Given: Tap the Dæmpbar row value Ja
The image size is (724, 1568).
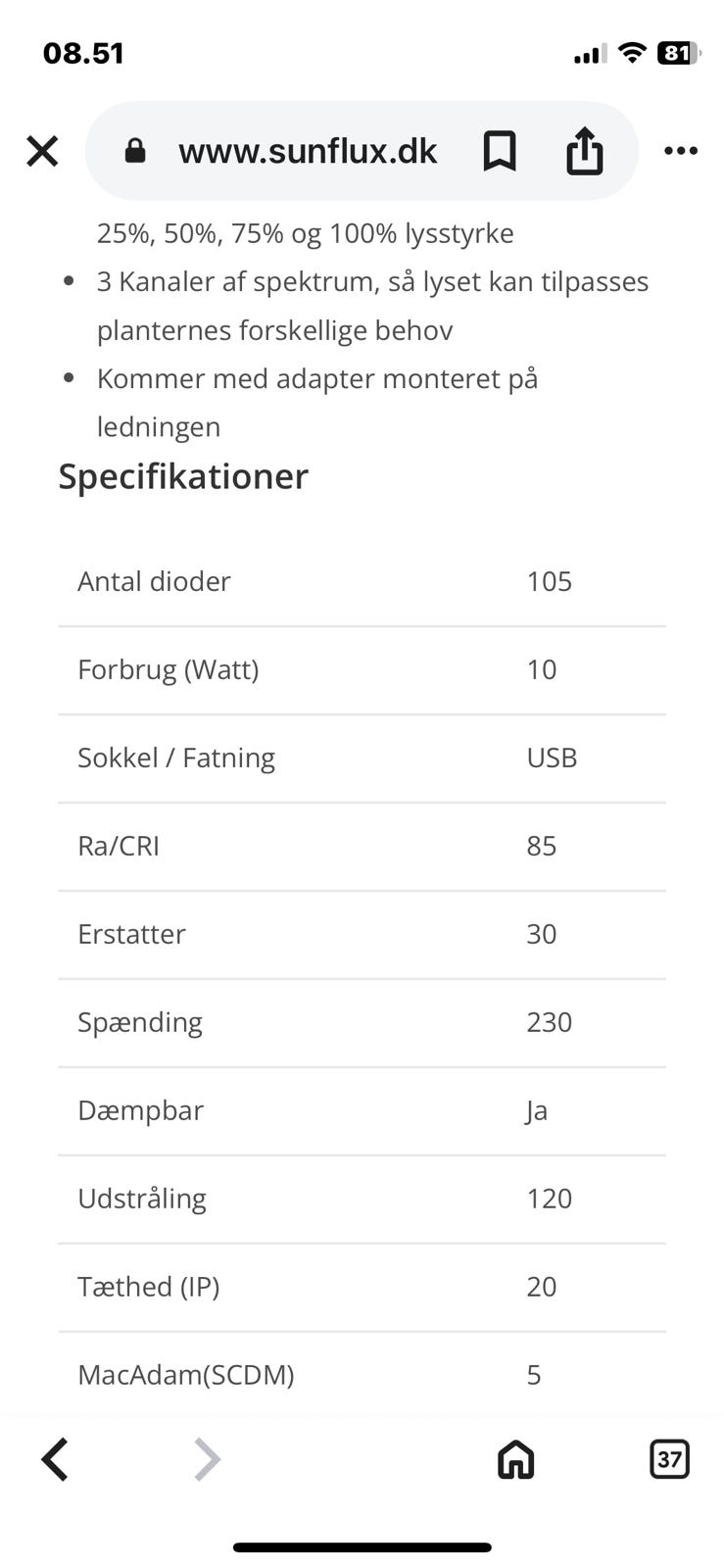Looking at the screenshot, I should [x=537, y=1110].
